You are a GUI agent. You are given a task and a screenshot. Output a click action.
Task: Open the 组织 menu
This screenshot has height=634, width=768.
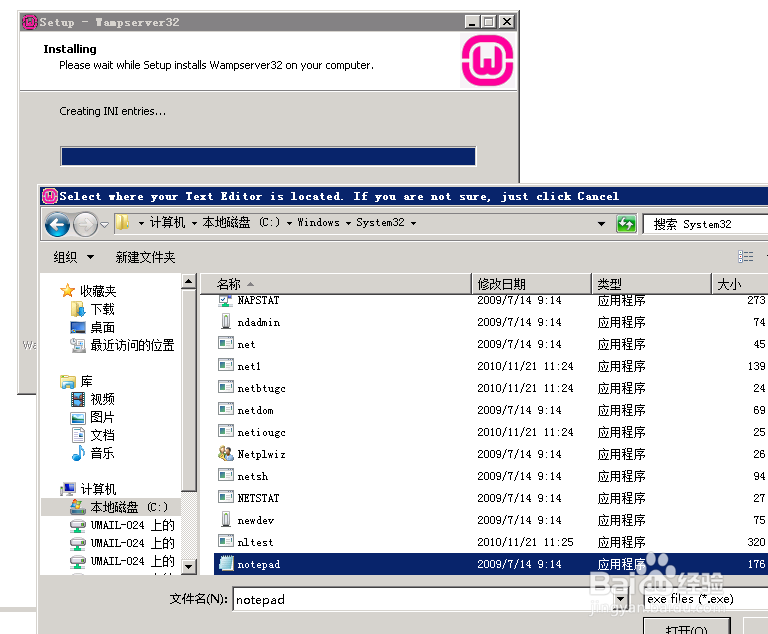point(73,257)
